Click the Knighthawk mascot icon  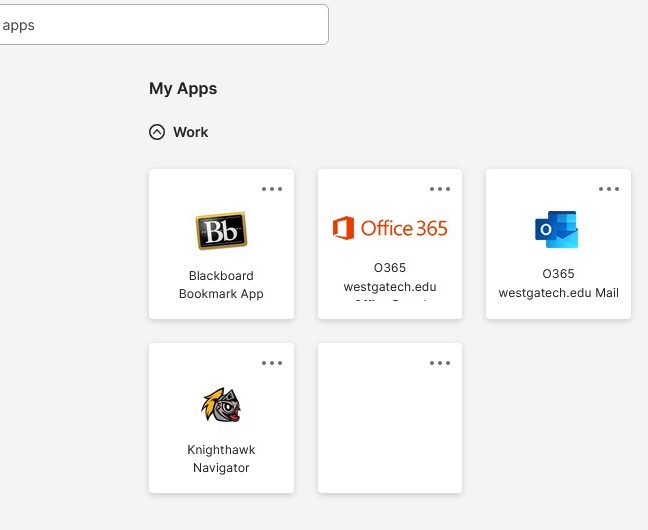(221, 404)
